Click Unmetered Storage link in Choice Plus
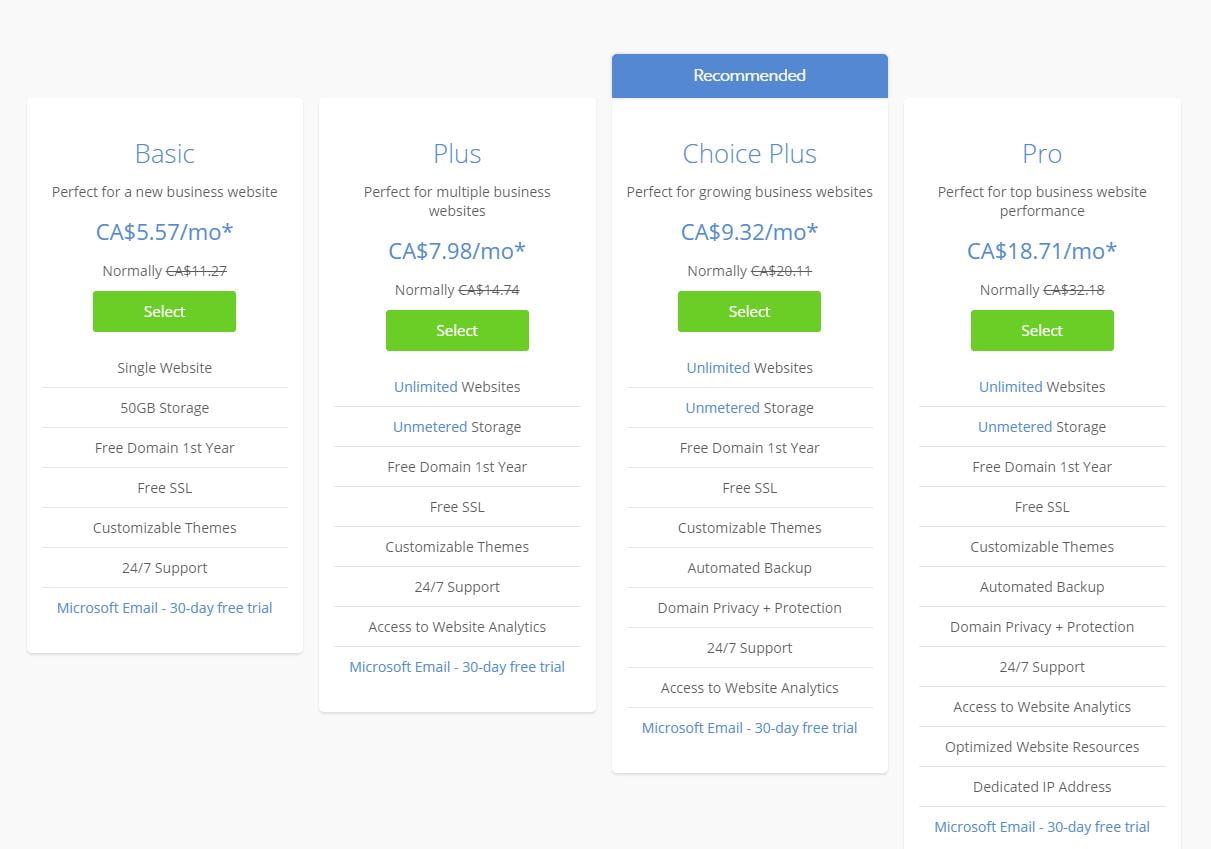Viewport: 1211px width, 849px height. 722,407
